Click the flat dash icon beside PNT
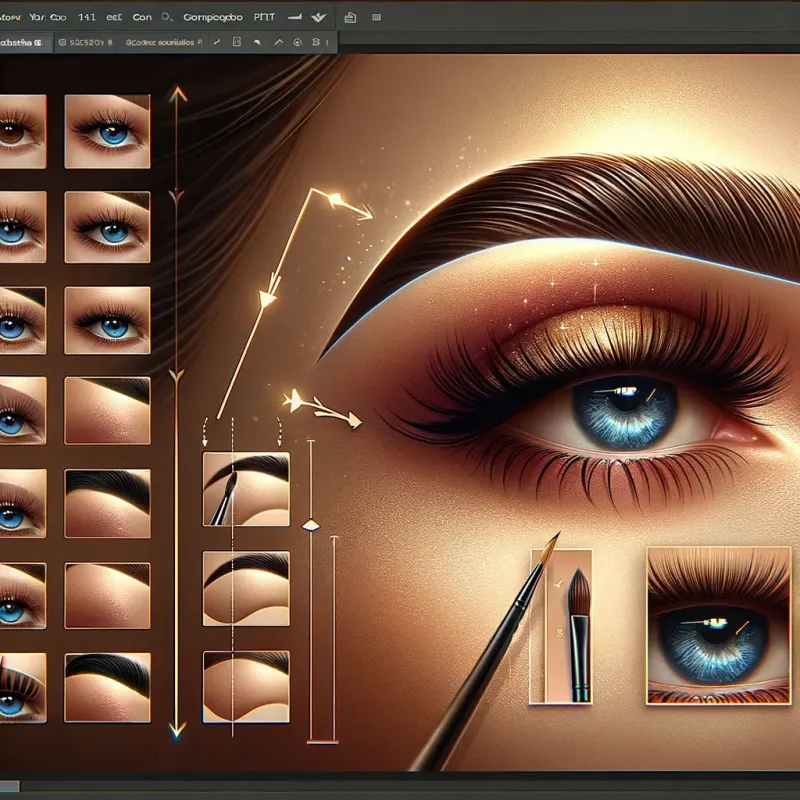Viewport: 800px width, 800px height. click(x=294, y=17)
